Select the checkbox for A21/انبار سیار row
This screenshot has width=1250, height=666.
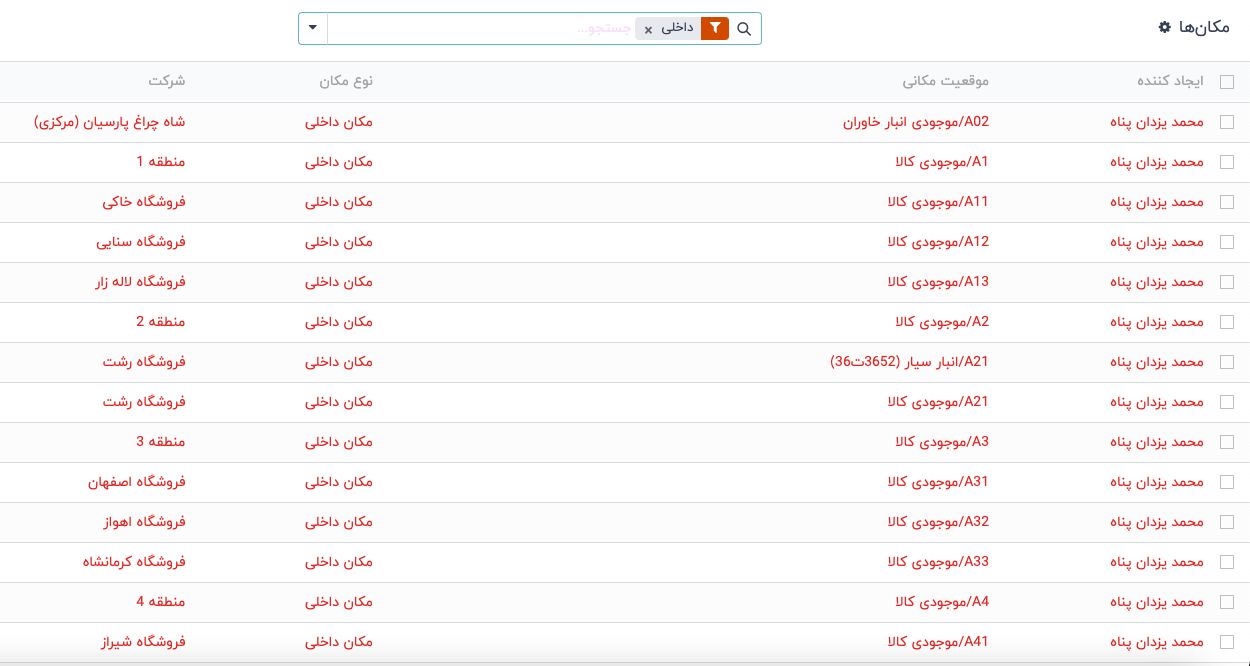point(1227,362)
